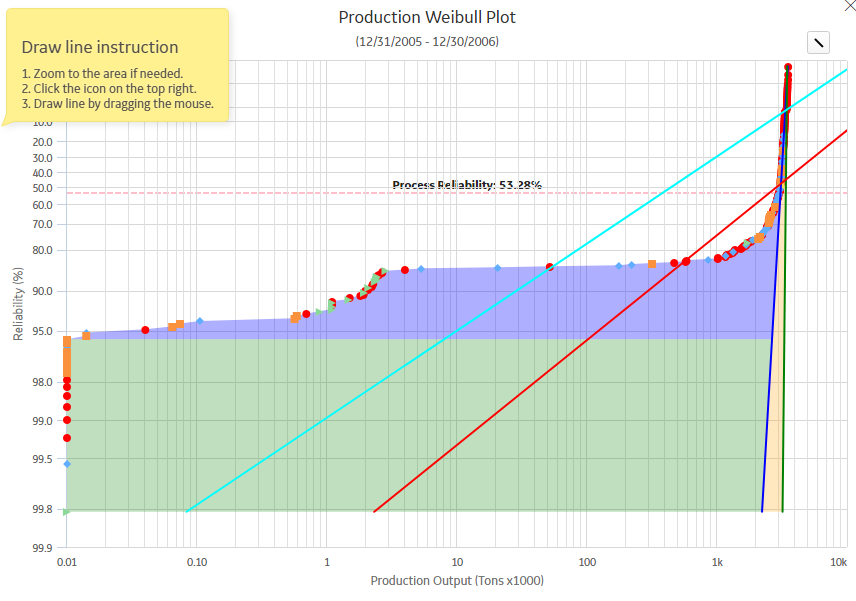
Task: Click the 20.0 reliability axis label
Action: [x=43, y=141]
